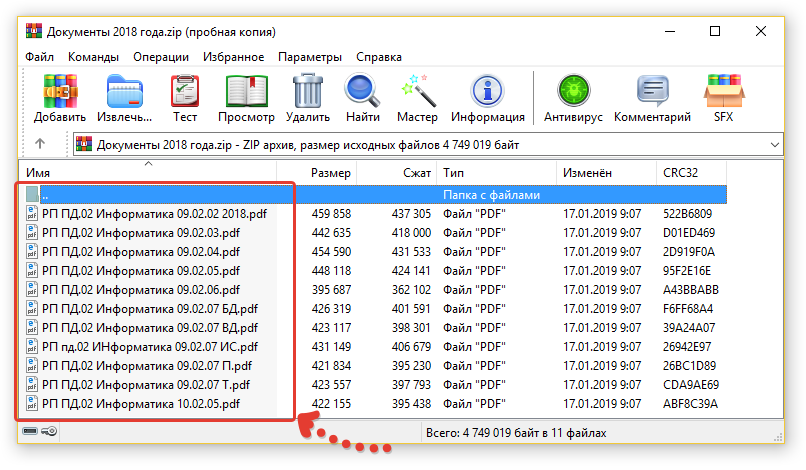Screen dimensions: 806x470
Task: Click the Извлечь (Extract) folder icon
Action: [x=124, y=91]
